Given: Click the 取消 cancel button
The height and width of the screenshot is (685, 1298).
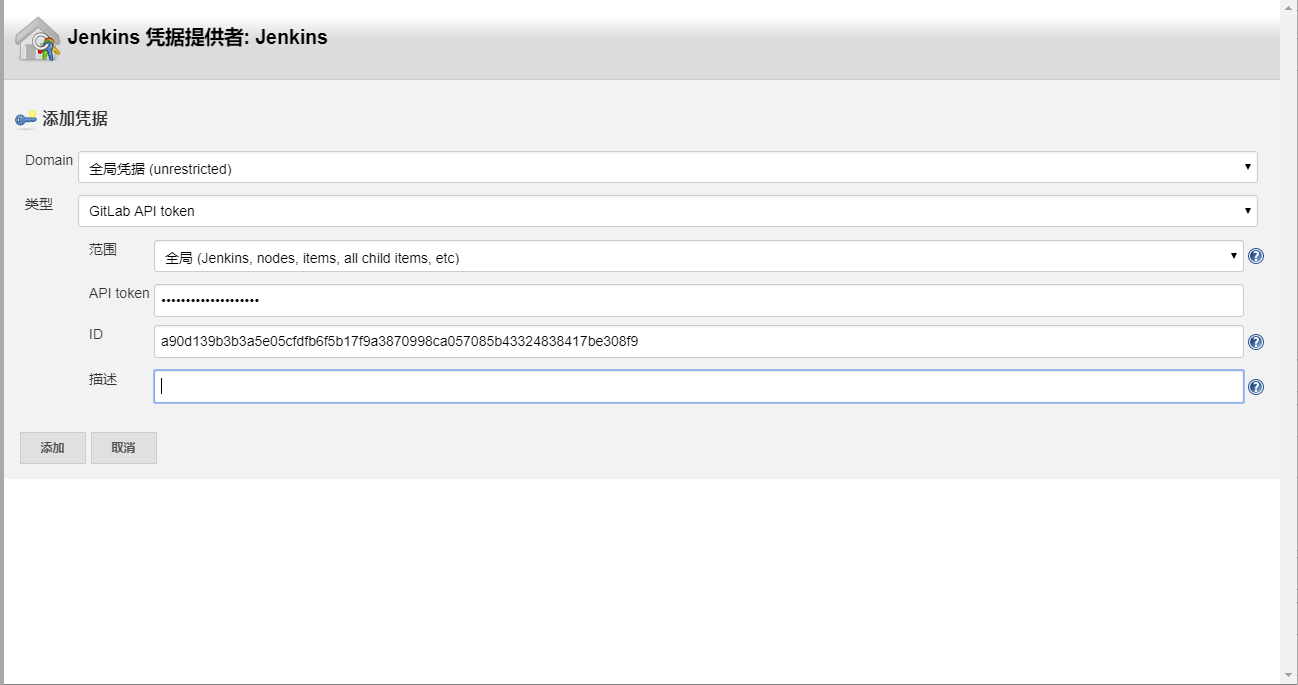Looking at the screenshot, I should 124,448.
